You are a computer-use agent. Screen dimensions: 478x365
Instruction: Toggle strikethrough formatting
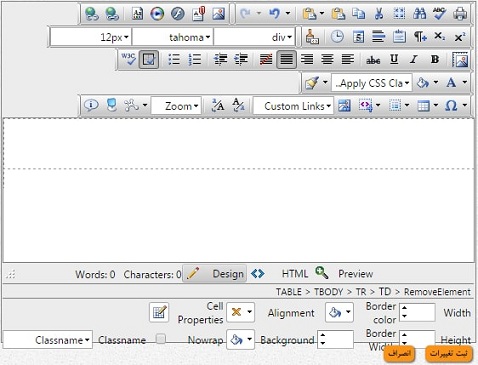[373, 60]
